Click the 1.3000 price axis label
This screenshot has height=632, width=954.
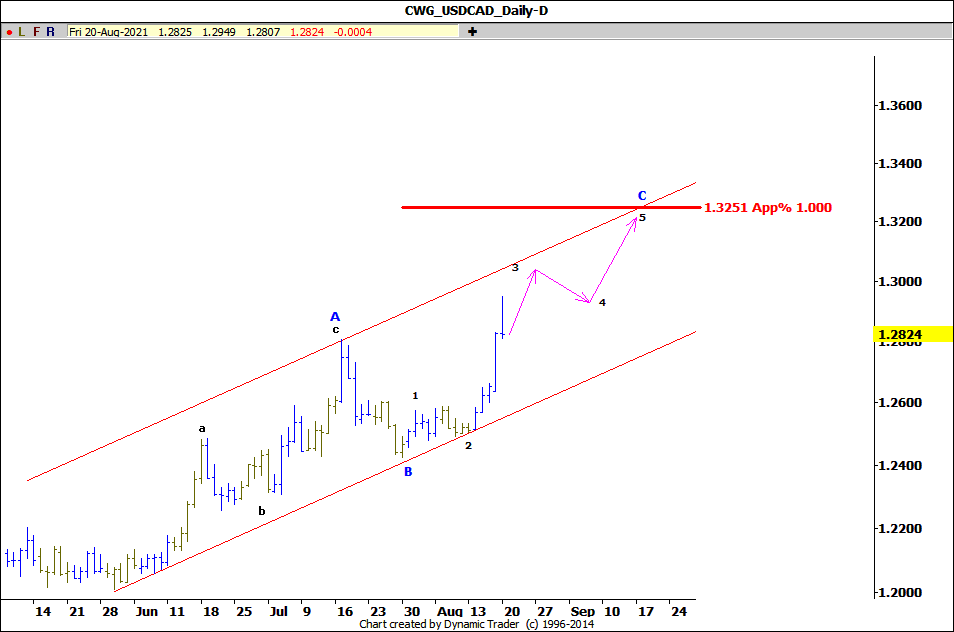[x=900, y=282]
